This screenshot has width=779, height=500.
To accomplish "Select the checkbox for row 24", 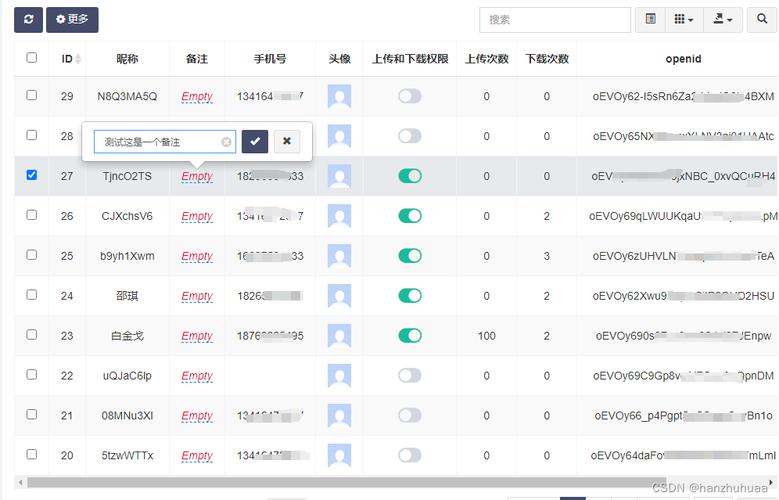I will point(31,295).
